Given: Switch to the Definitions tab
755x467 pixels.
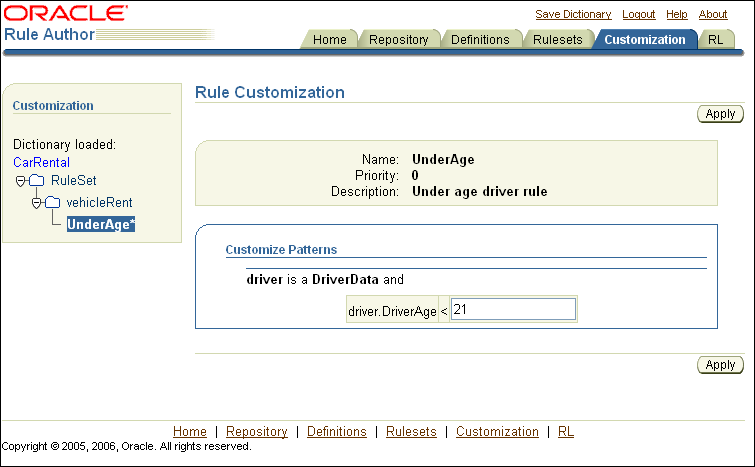Looking at the screenshot, I should [x=480, y=39].
